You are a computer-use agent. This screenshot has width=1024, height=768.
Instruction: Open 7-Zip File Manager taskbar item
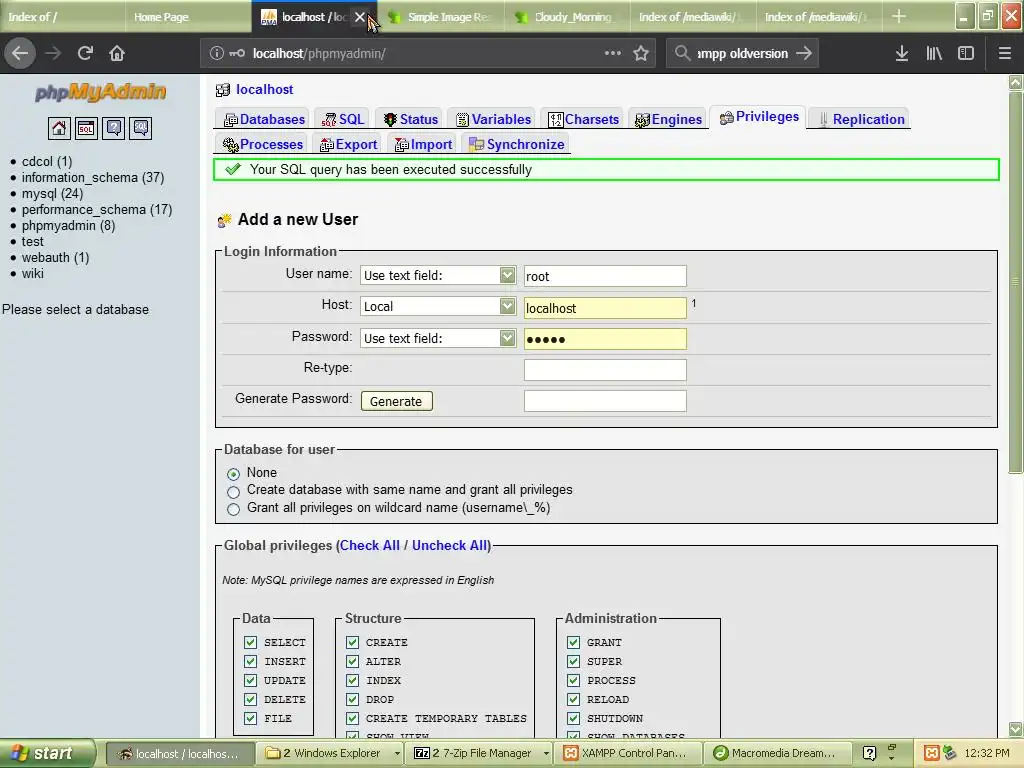pos(481,753)
